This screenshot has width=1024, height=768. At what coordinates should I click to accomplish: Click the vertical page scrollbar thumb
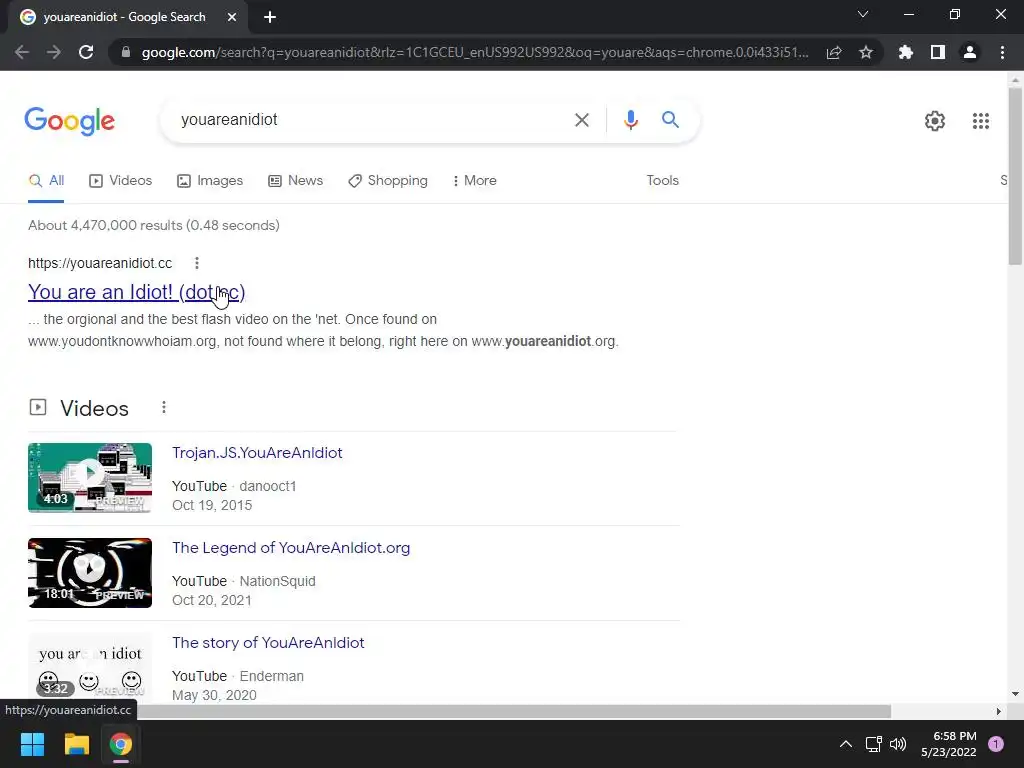click(x=1015, y=175)
